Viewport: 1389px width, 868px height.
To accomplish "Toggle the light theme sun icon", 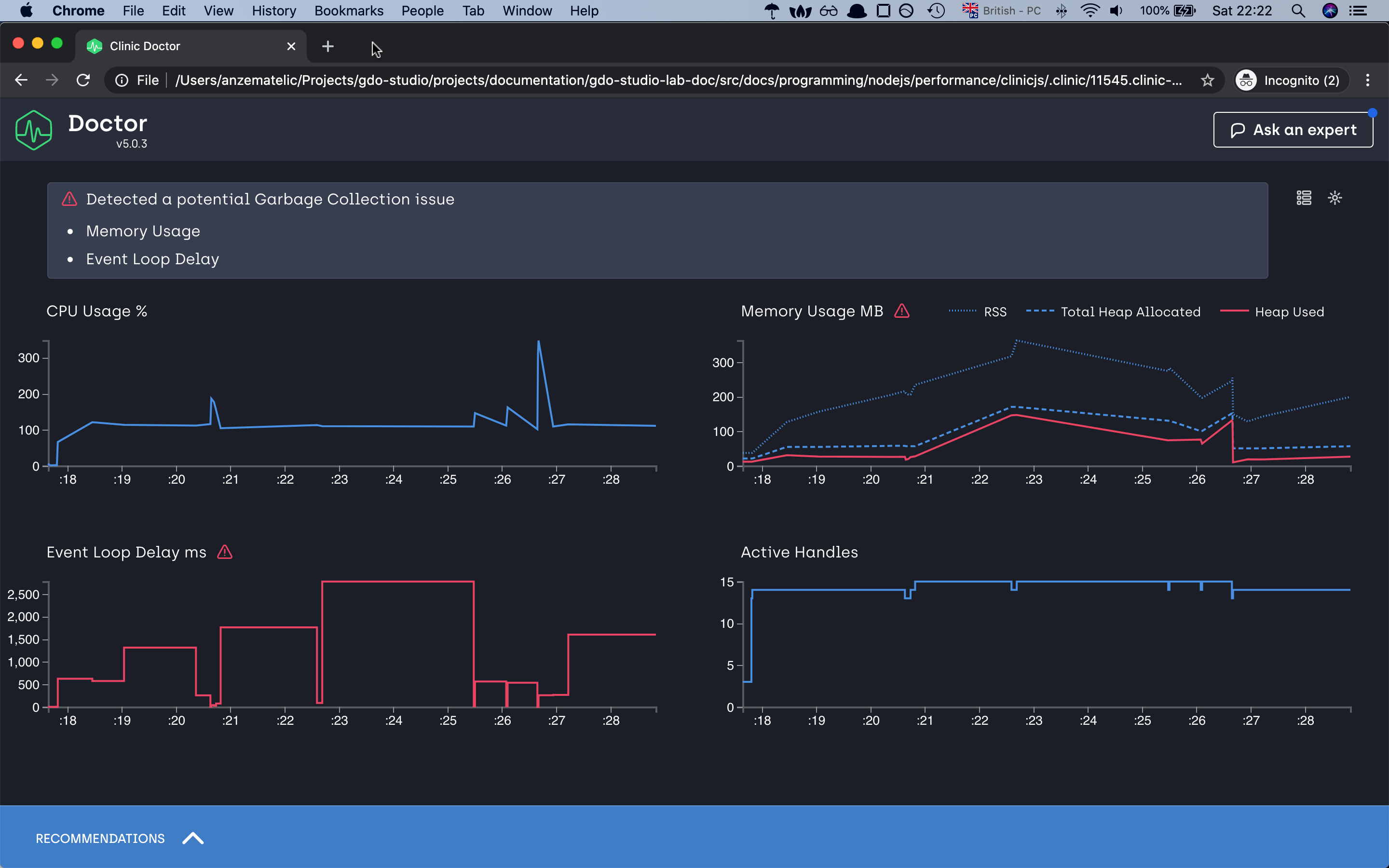I will click(1335, 198).
